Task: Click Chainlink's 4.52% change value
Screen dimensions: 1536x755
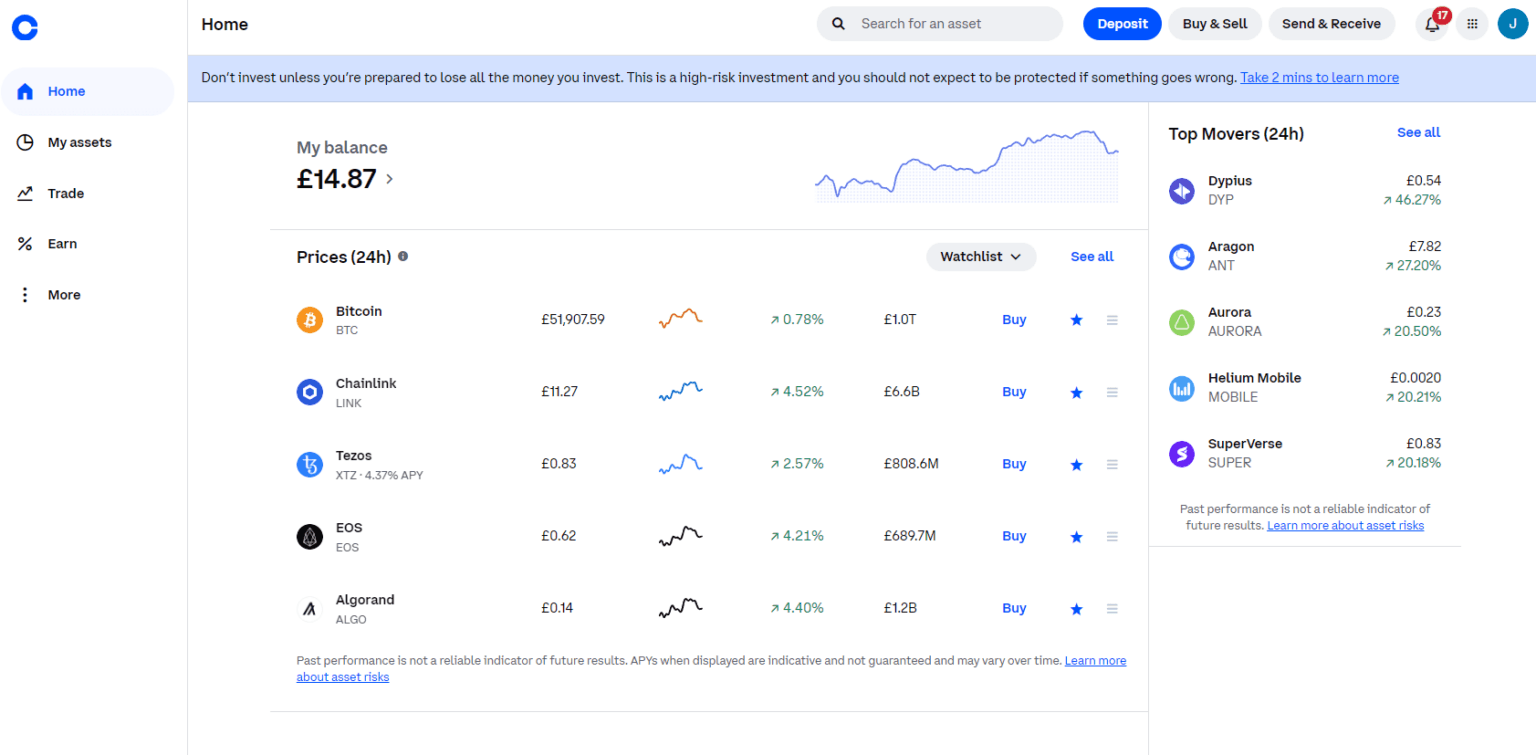Action: [797, 392]
